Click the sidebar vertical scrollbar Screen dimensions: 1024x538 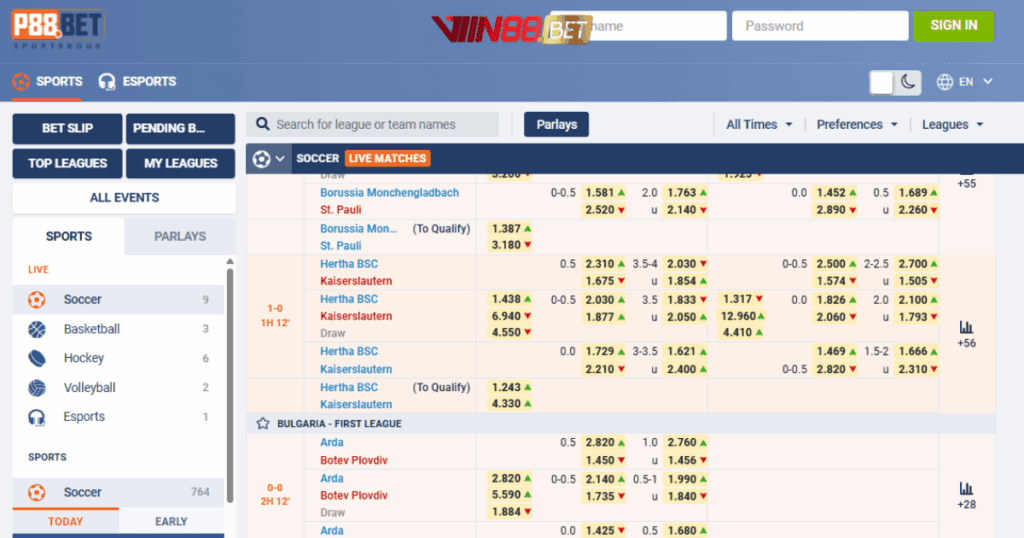(x=230, y=380)
